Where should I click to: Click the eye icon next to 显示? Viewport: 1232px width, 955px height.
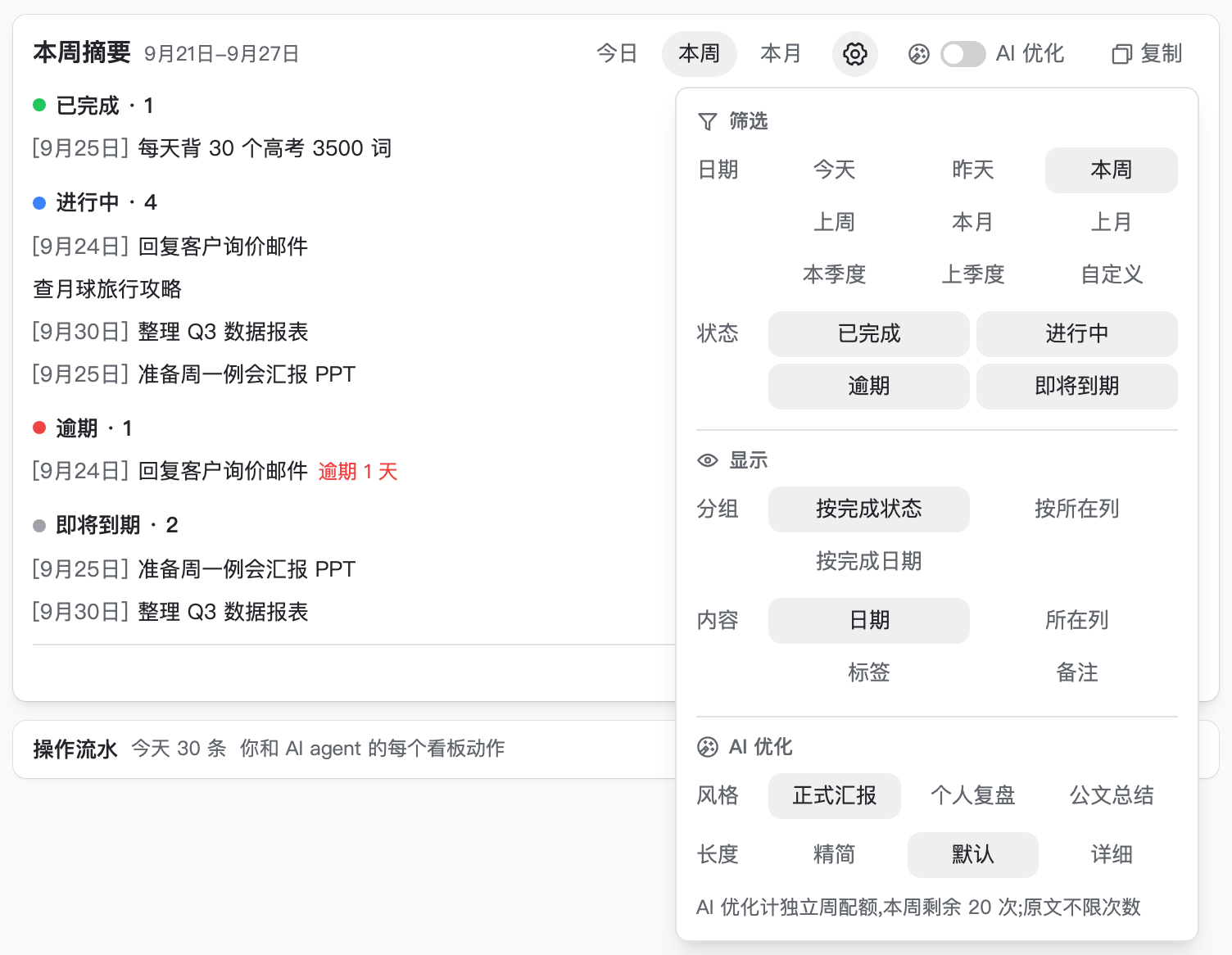pyautogui.click(x=708, y=460)
